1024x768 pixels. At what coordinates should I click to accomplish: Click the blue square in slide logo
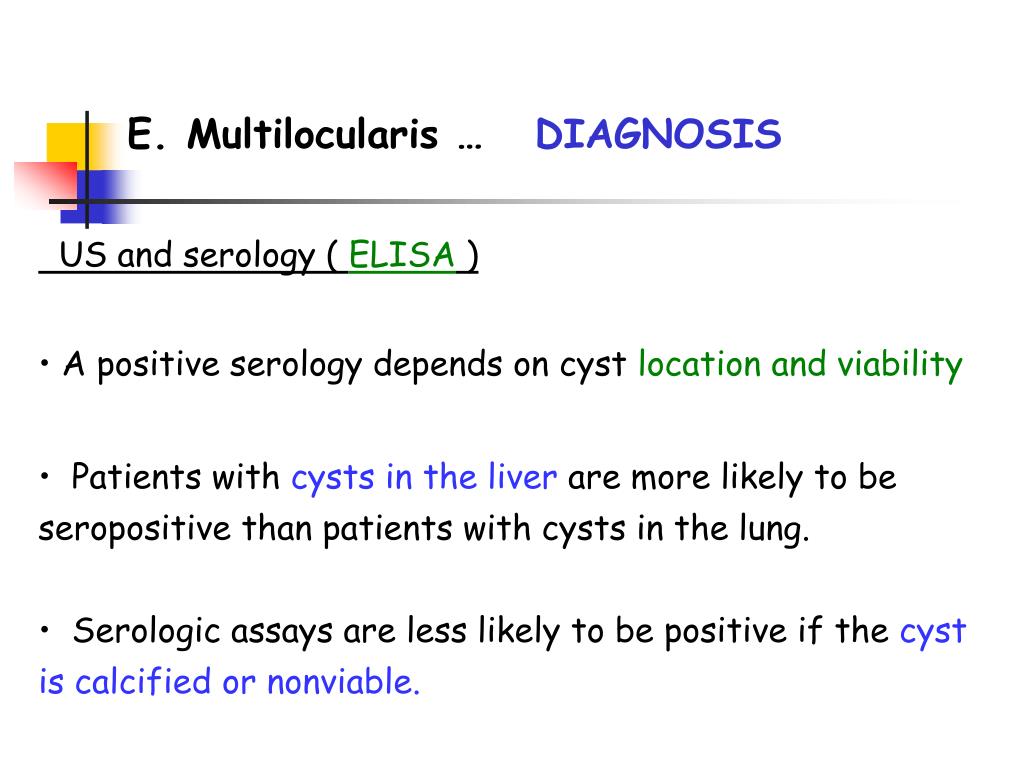(x=98, y=197)
